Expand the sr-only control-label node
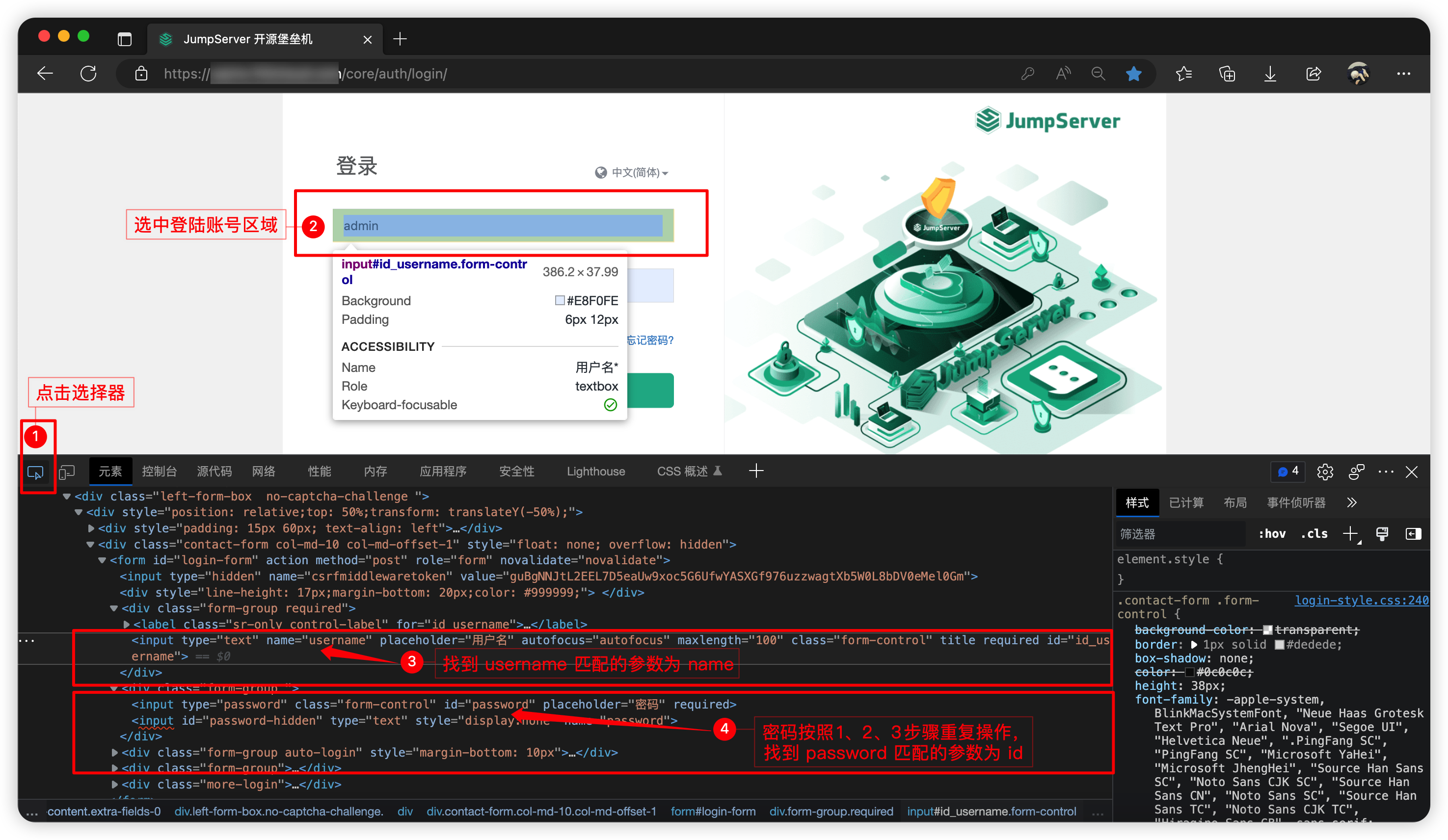Image resolution: width=1448 pixels, height=840 pixels. [x=127, y=624]
